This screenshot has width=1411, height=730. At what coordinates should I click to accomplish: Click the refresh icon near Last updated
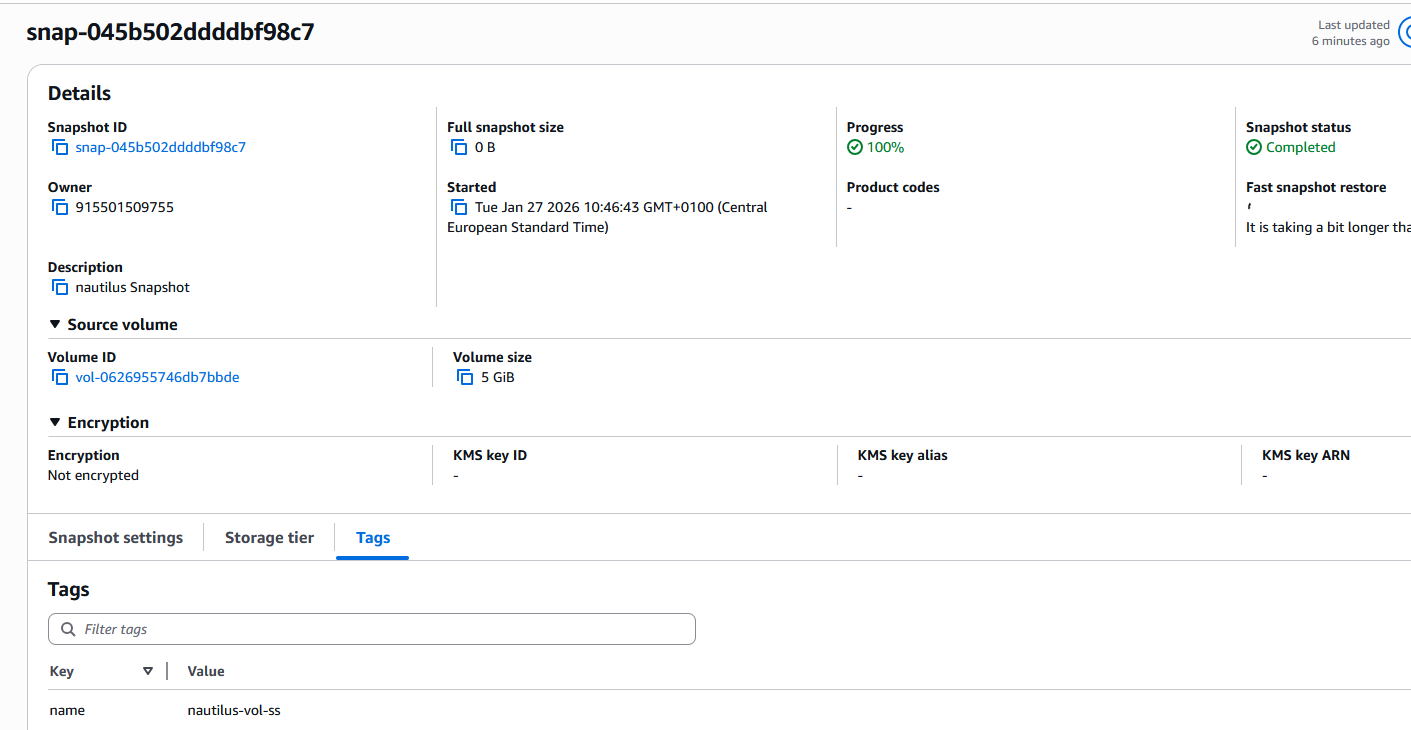pyautogui.click(x=1405, y=32)
